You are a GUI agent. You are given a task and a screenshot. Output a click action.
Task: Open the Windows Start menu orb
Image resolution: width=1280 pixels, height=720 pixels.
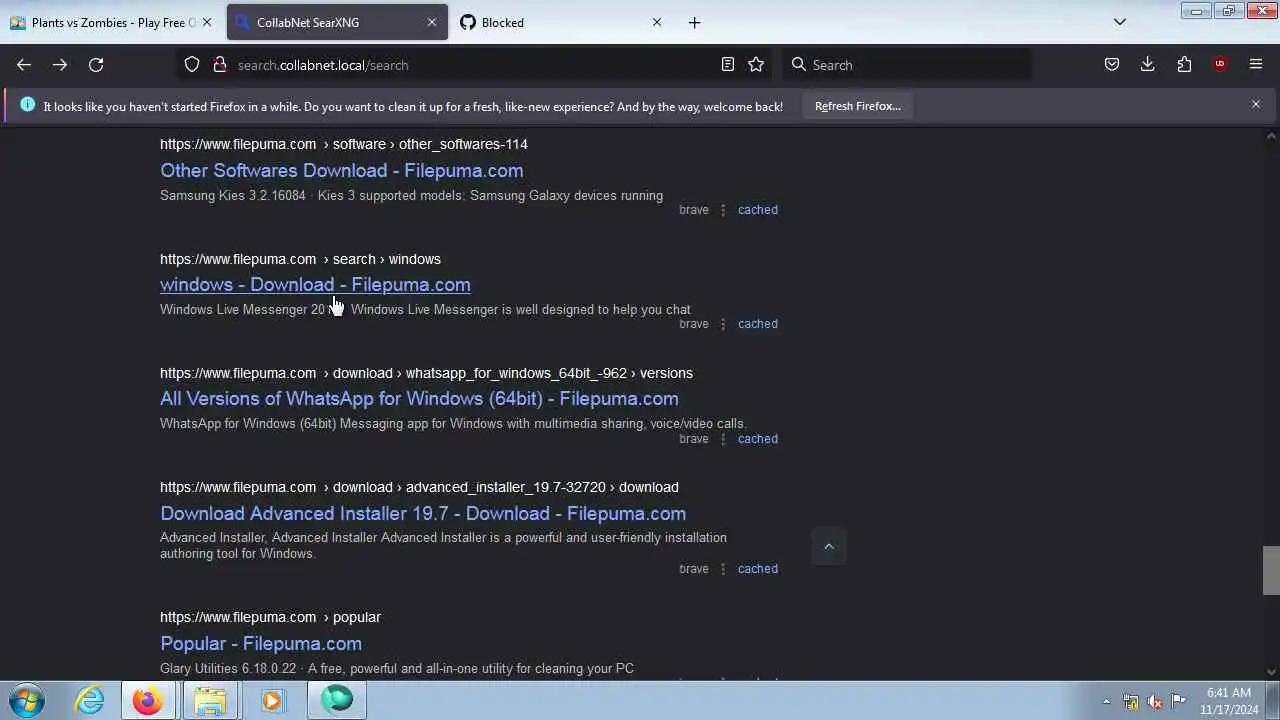(x=27, y=700)
